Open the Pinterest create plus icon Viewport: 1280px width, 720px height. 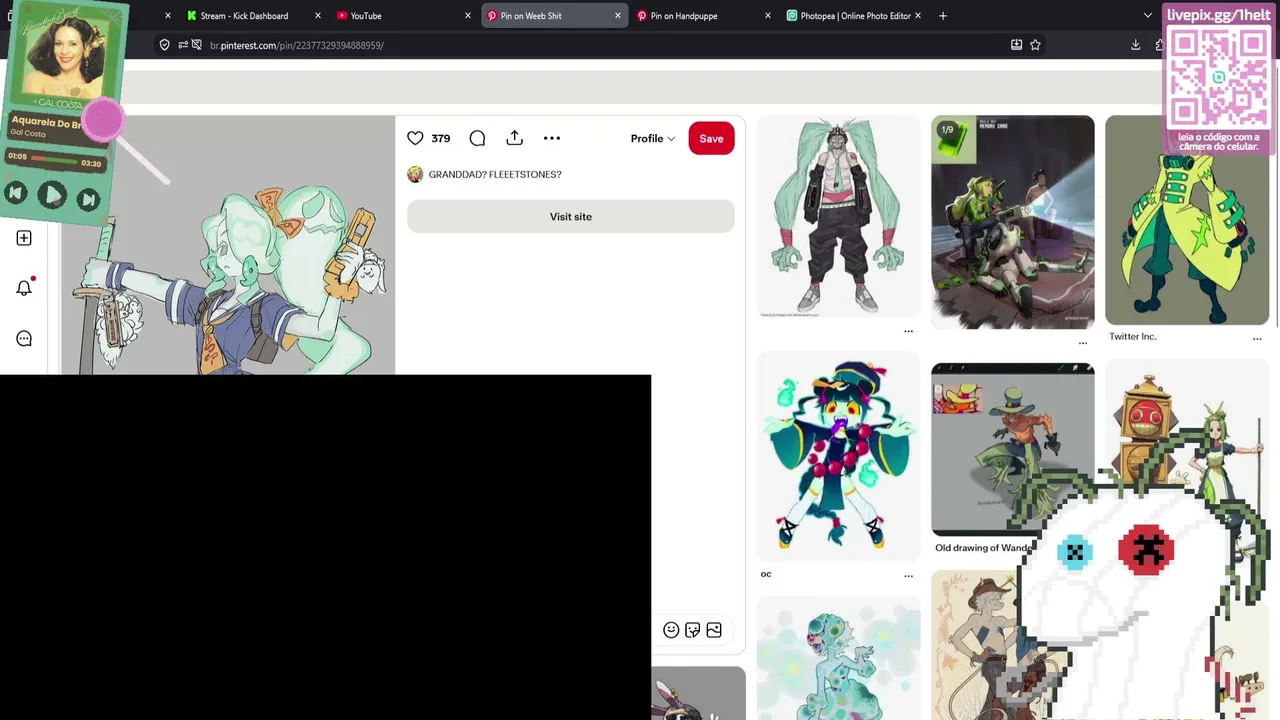pos(24,238)
